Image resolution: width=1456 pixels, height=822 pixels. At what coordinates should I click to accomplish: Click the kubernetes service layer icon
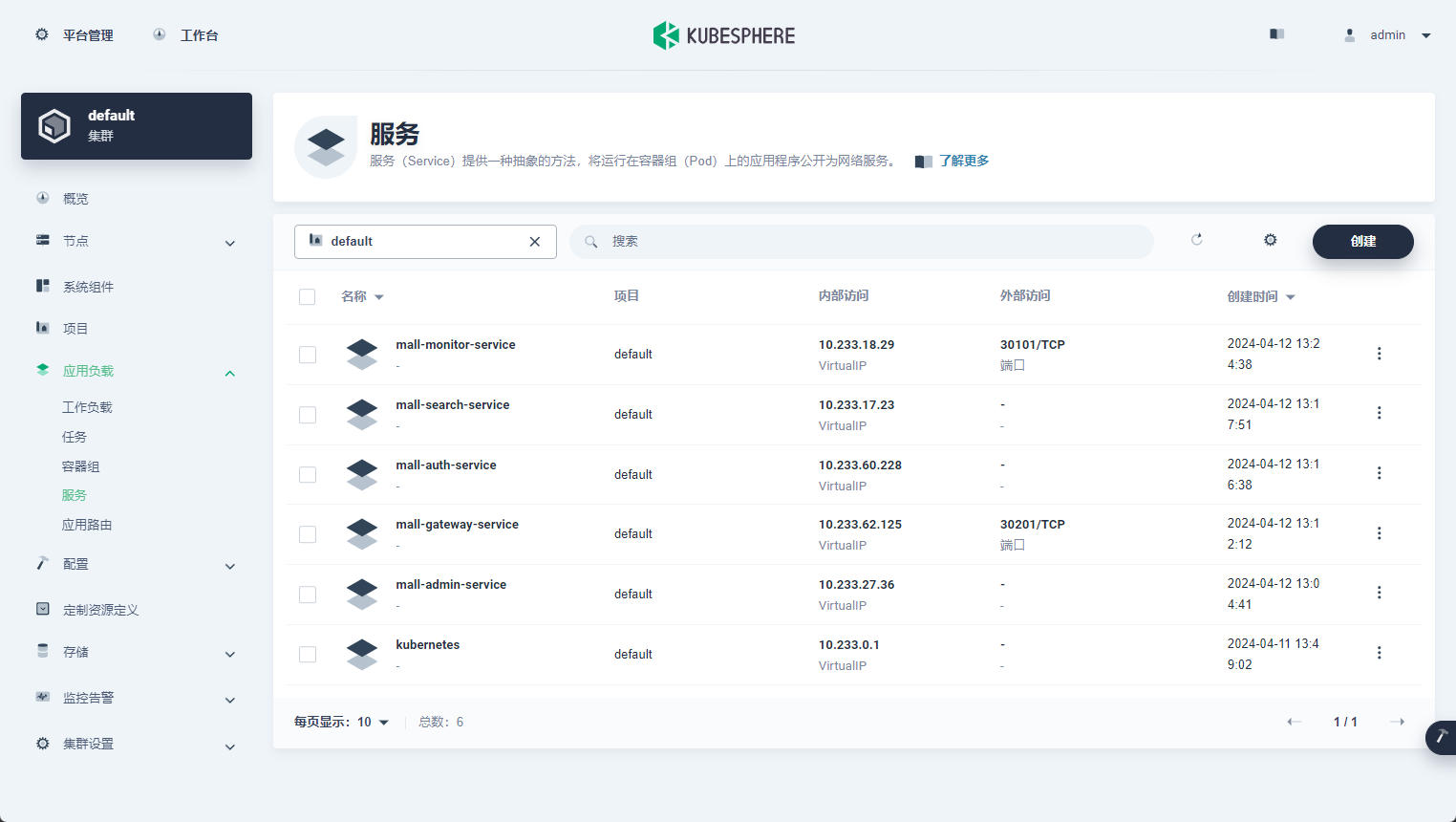362,655
